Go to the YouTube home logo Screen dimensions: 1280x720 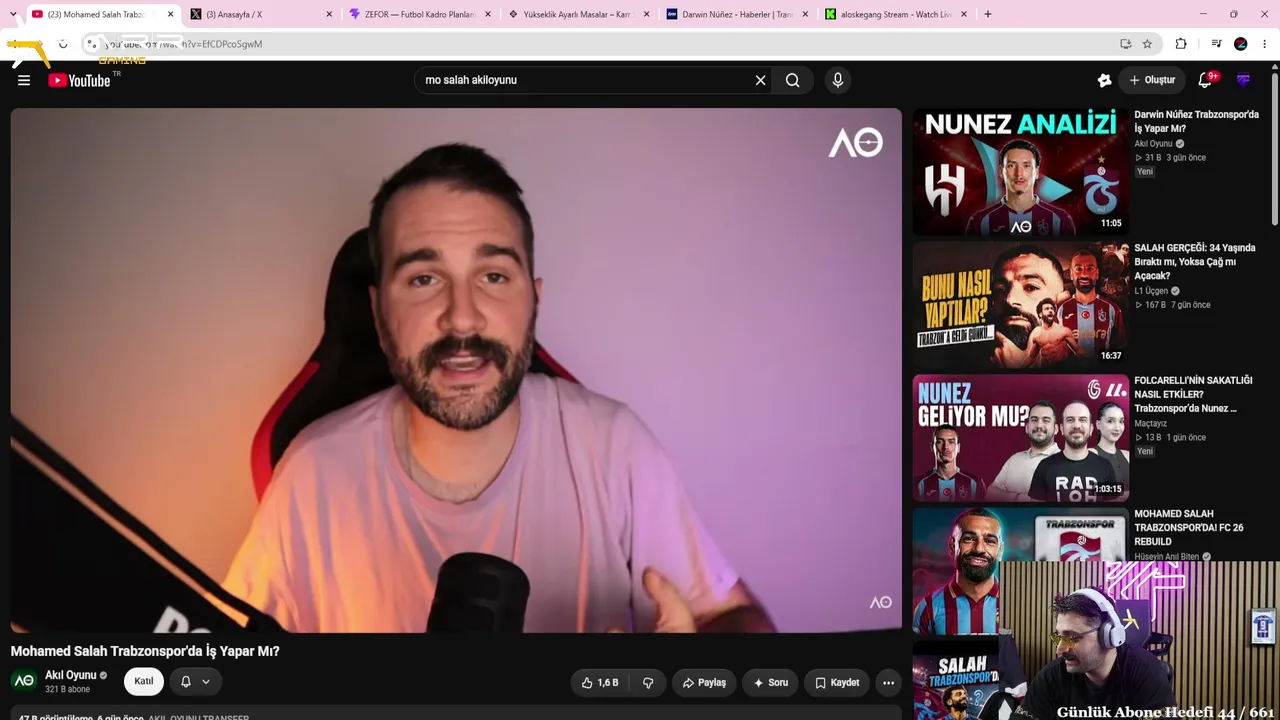click(x=79, y=80)
